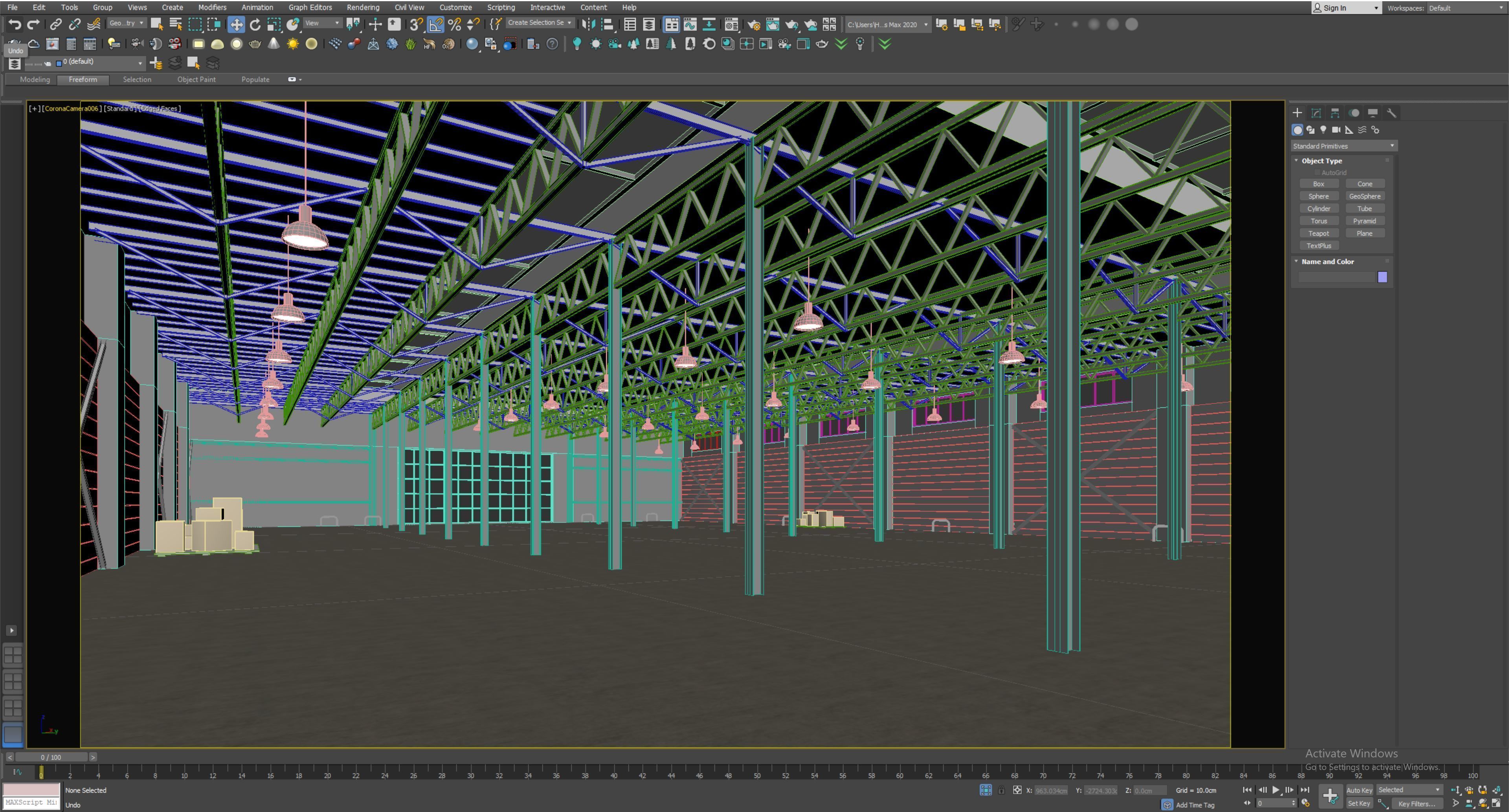Choose the Select by Name icon

(x=175, y=24)
